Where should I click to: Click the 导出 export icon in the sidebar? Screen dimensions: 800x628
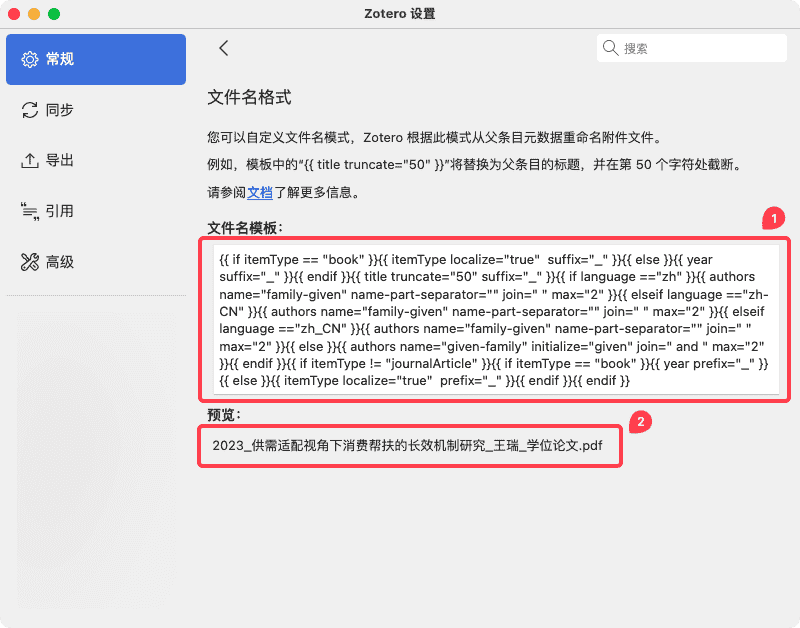click(x=31, y=161)
